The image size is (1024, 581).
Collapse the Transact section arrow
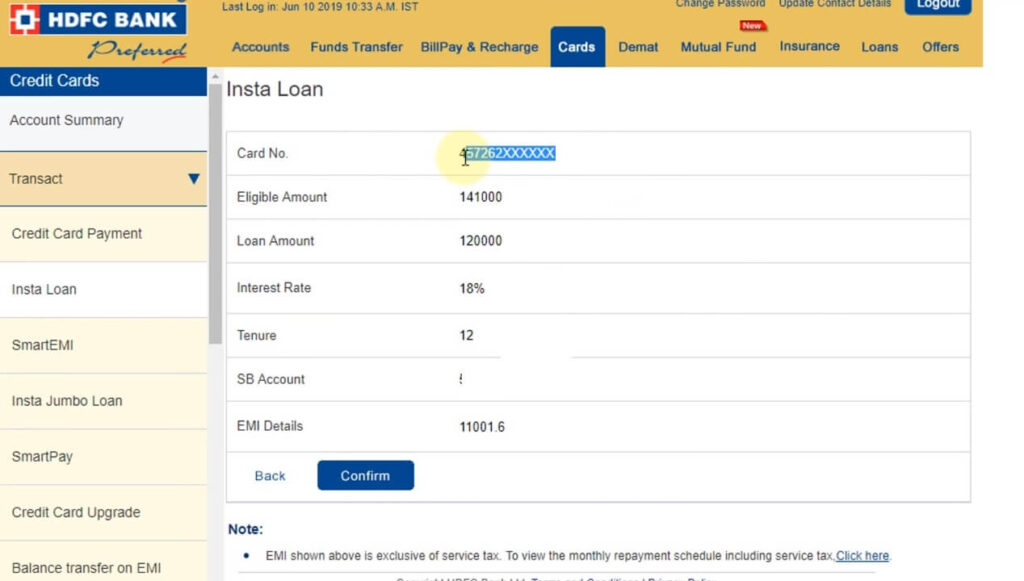(x=193, y=179)
